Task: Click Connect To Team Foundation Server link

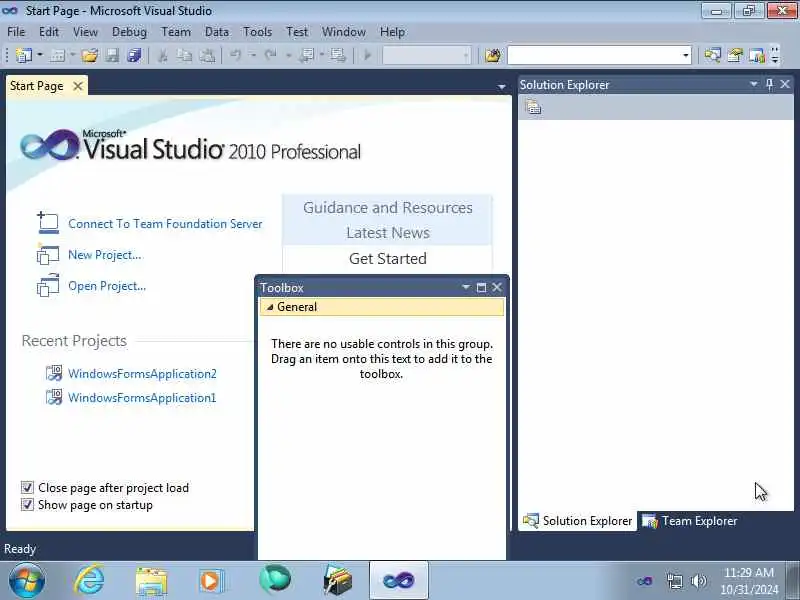Action: point(165,224)
